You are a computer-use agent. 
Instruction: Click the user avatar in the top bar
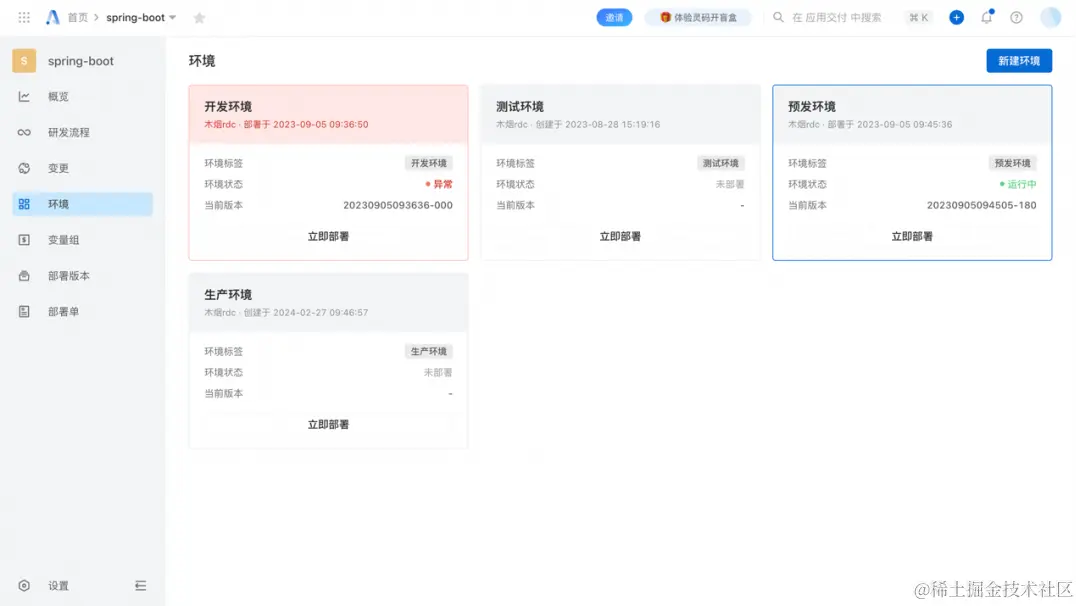point(1050,17)
